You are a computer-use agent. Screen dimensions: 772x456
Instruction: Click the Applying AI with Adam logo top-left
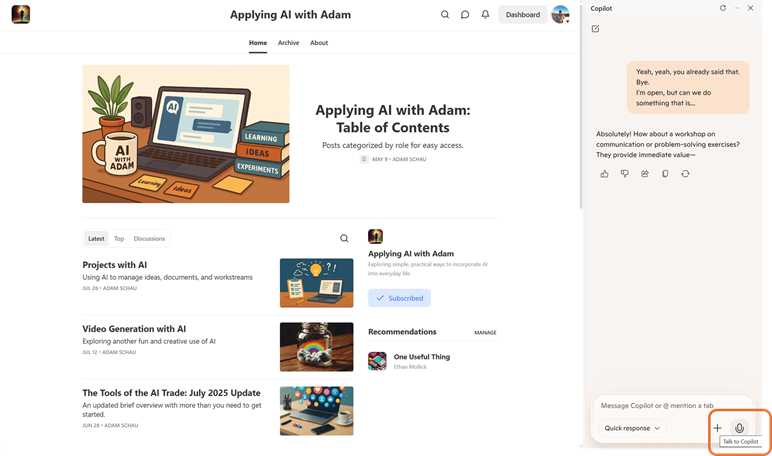[21, 14]
